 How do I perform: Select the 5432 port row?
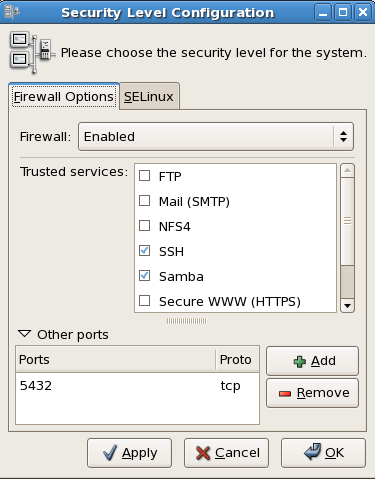coord(137,386)
